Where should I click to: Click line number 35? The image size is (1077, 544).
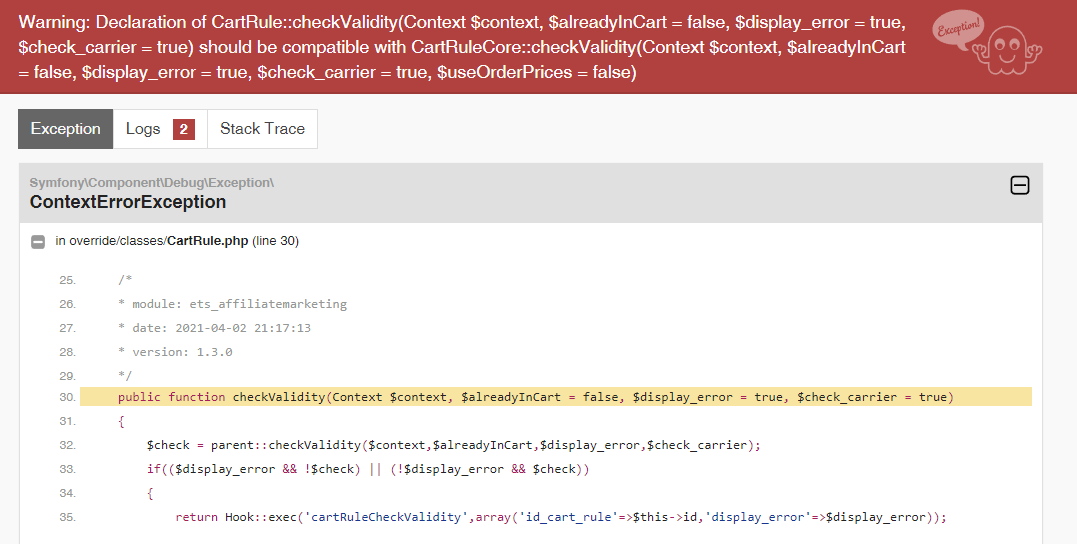click(x=67, y=517)
